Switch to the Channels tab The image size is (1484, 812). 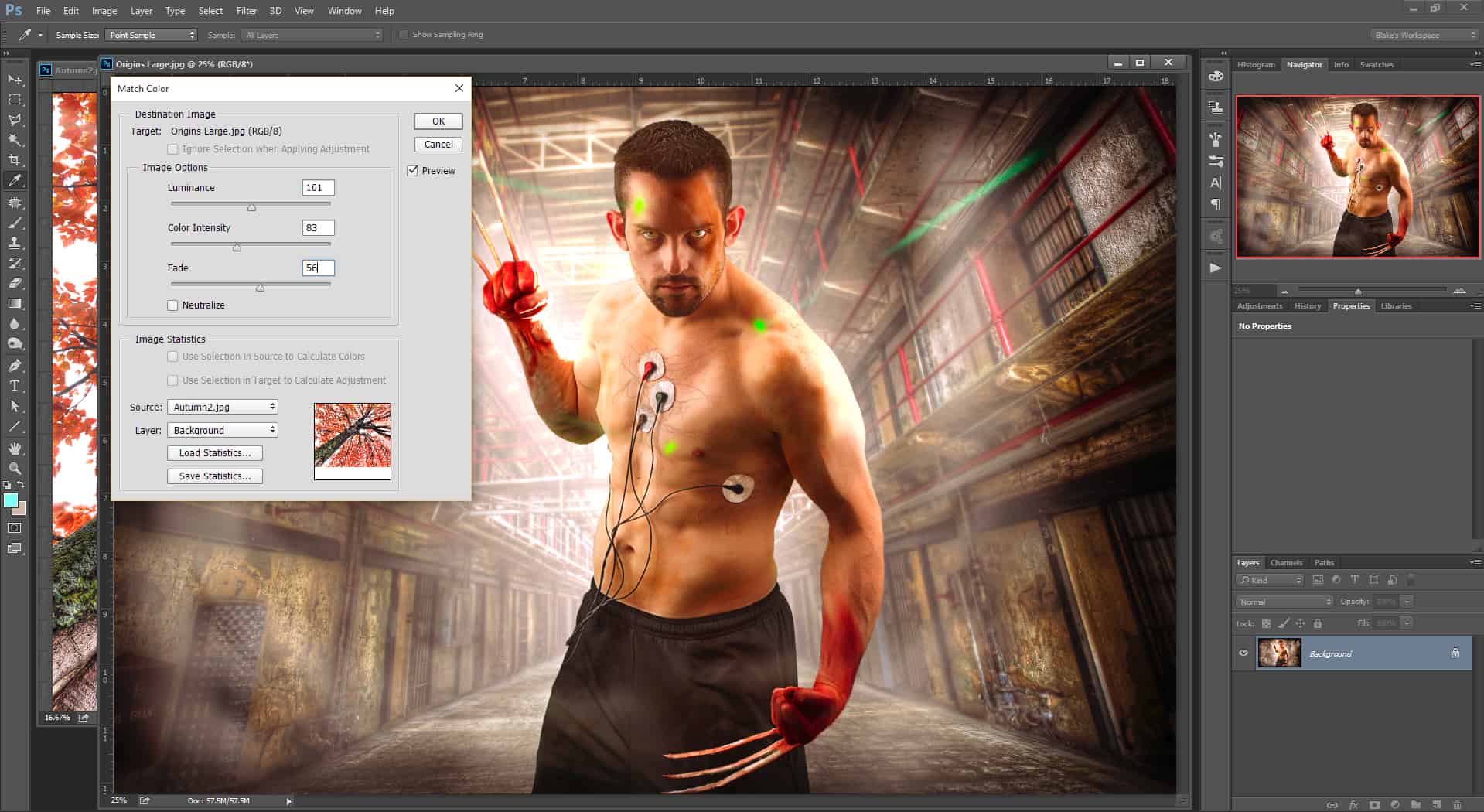tap(1286, 563)
